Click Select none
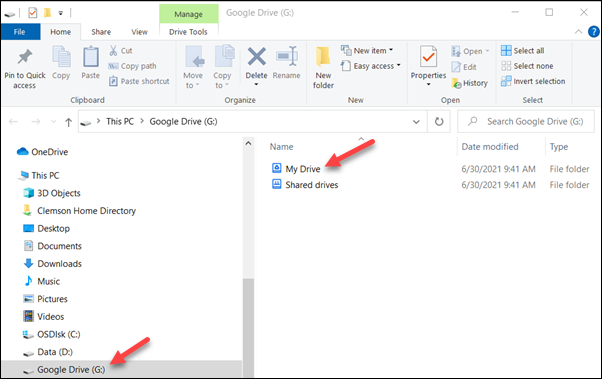This screenshot has height=379, width=602. pos(527,66)
